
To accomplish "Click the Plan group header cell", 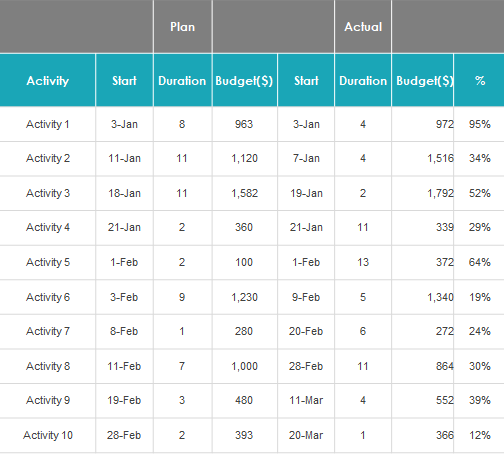I will [x=182, y=27].
